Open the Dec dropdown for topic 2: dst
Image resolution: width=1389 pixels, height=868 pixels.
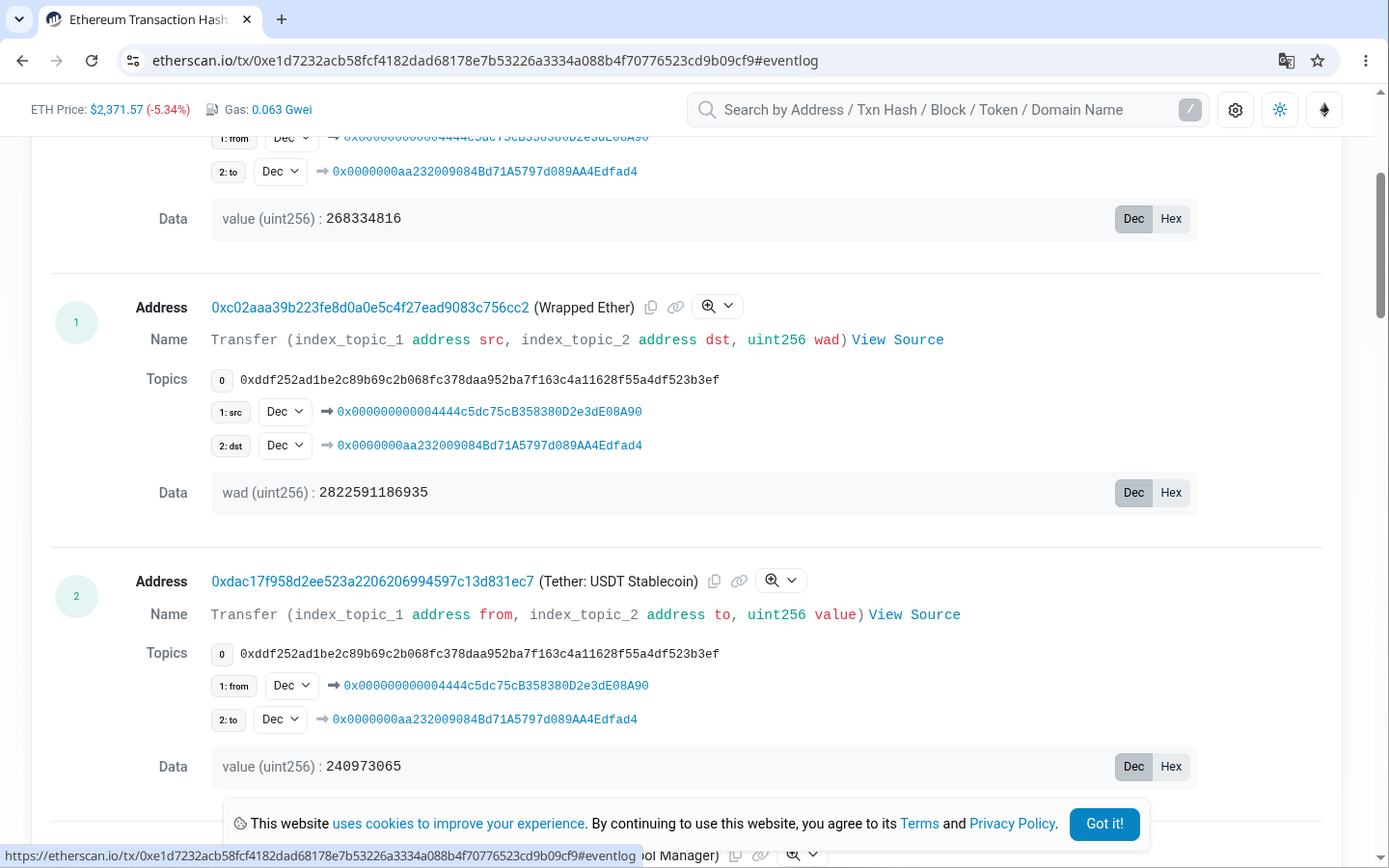click(x=286, y=446)
